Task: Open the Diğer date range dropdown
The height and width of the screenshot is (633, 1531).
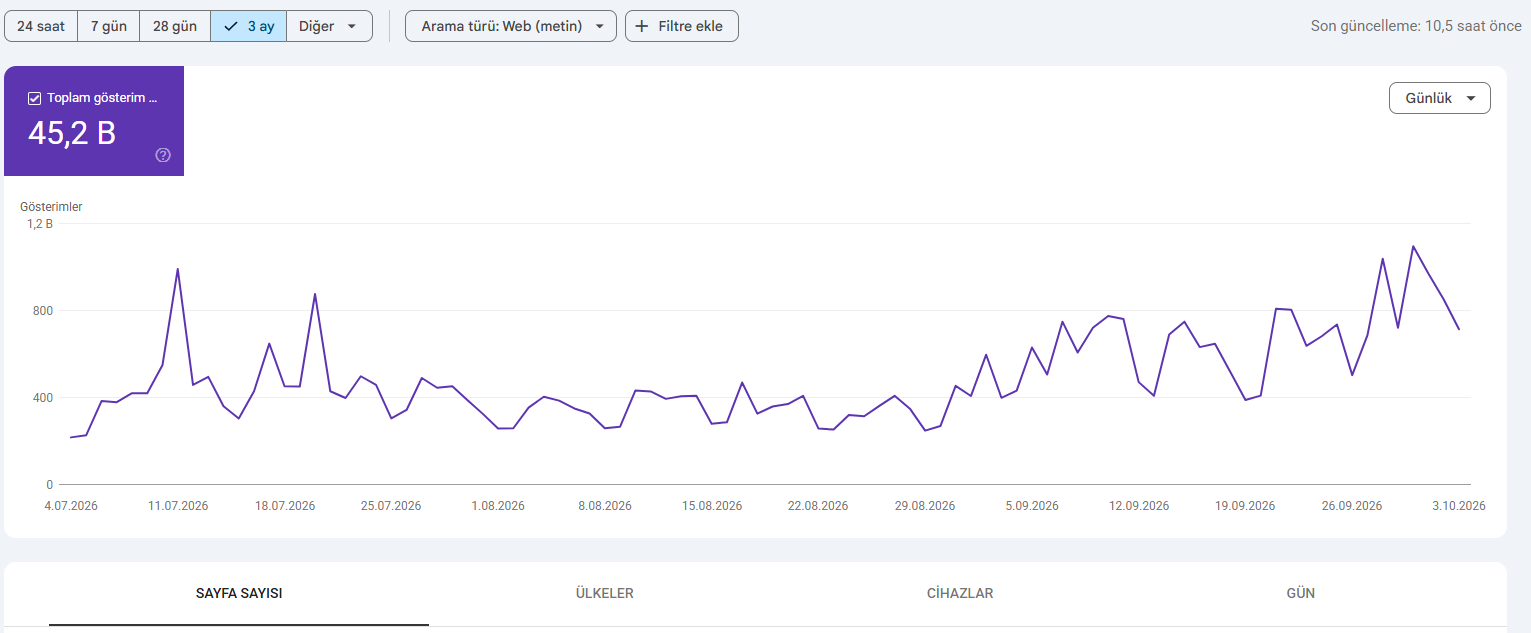Action: (329, 26)
